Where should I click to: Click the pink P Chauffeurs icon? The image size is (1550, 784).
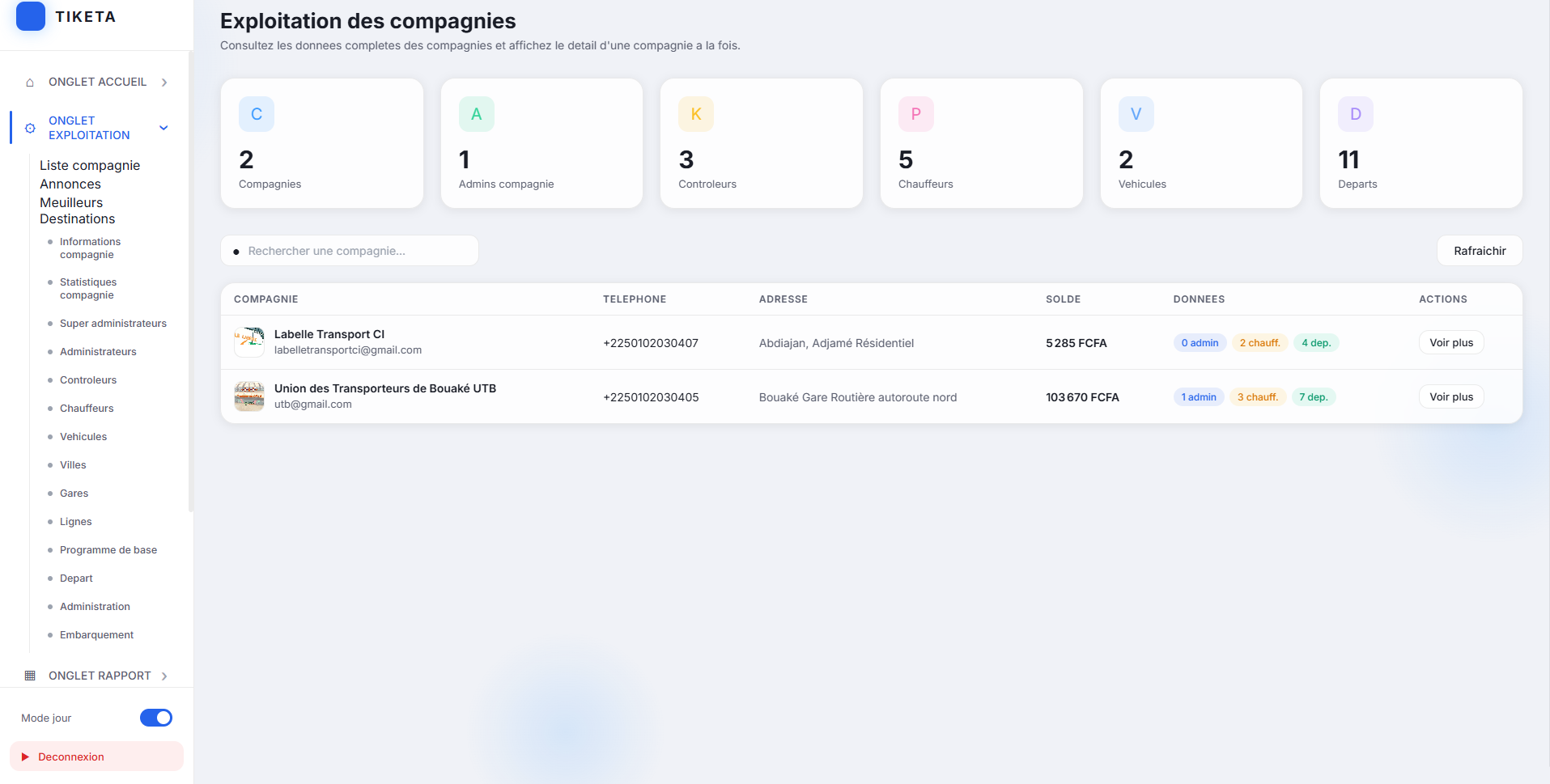tap(916, 114)
